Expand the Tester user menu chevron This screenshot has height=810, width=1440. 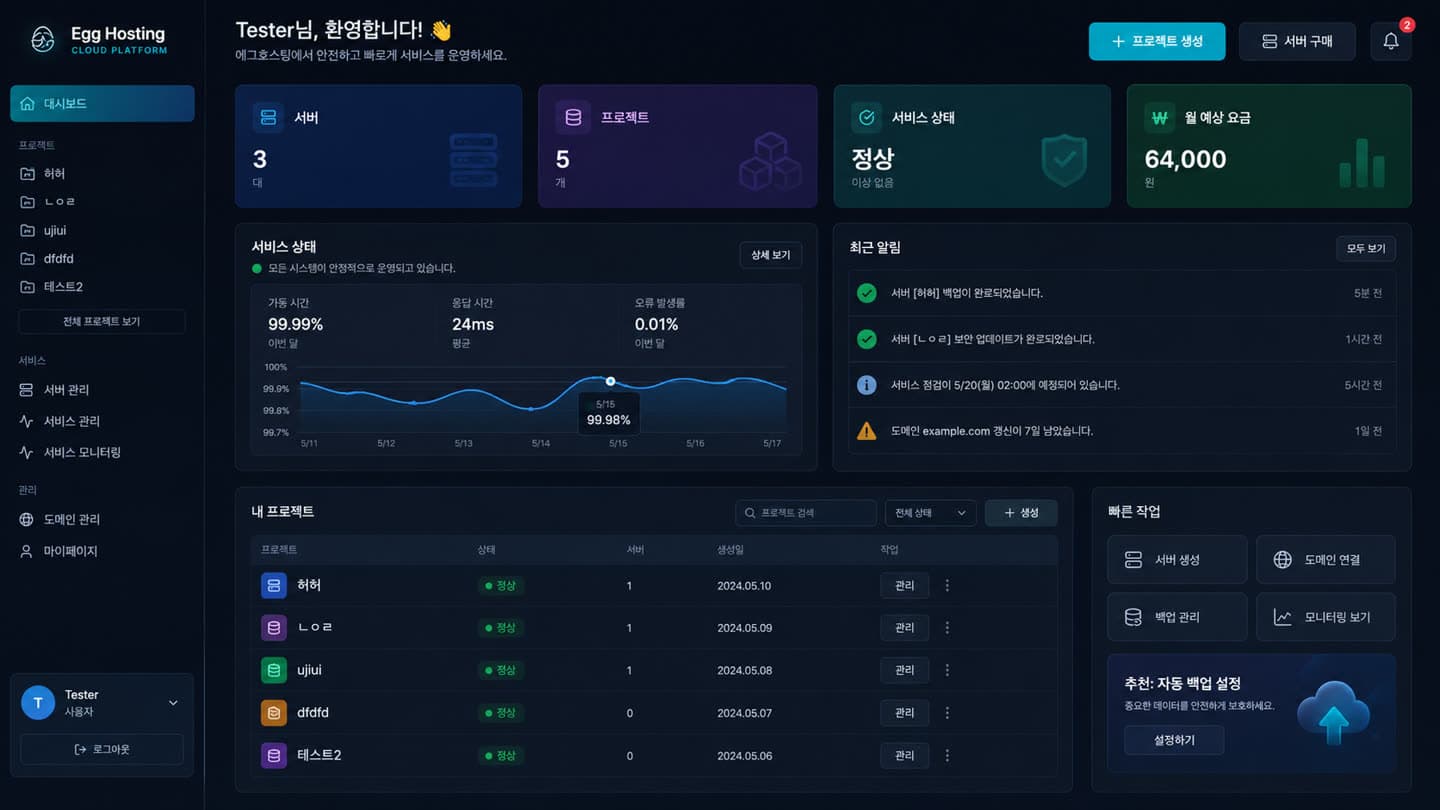coord(173,703)
